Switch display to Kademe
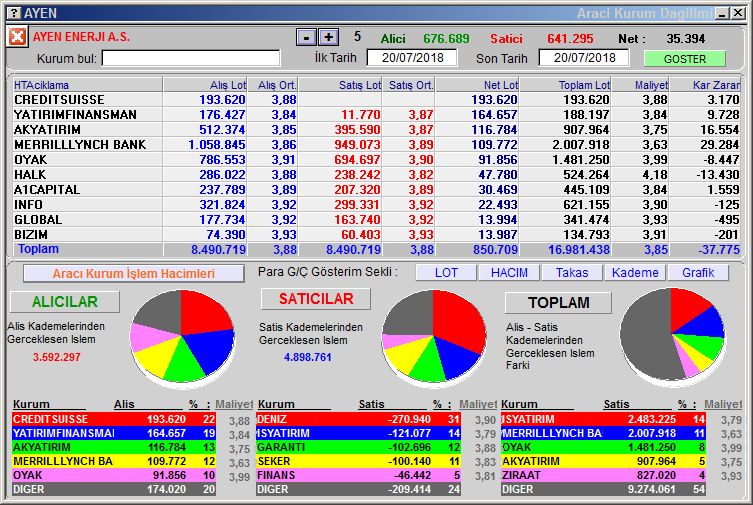 click(x=635, y=273)
